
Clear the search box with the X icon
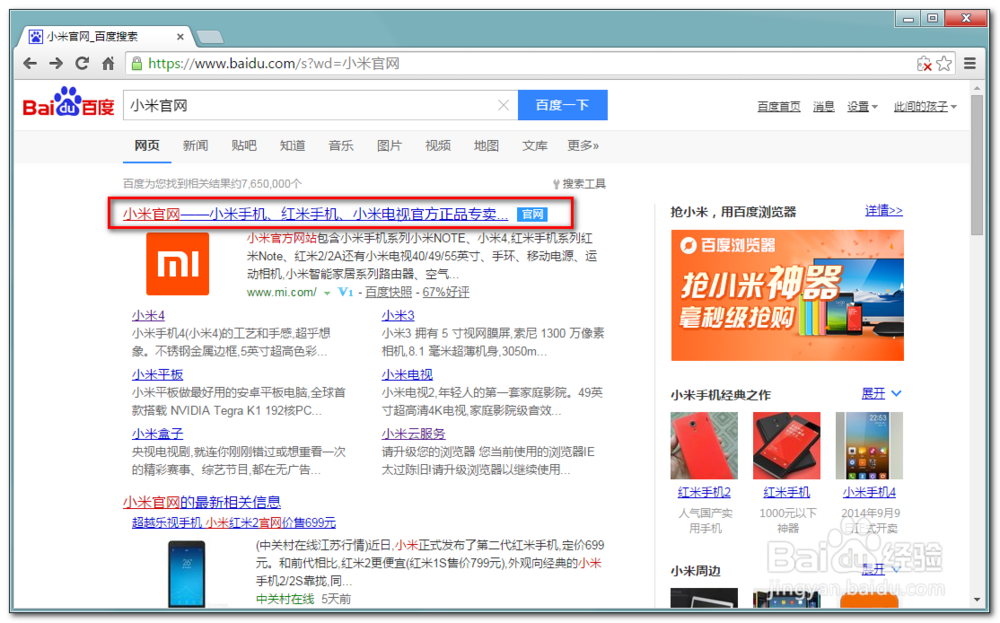[x=505, y=105]
